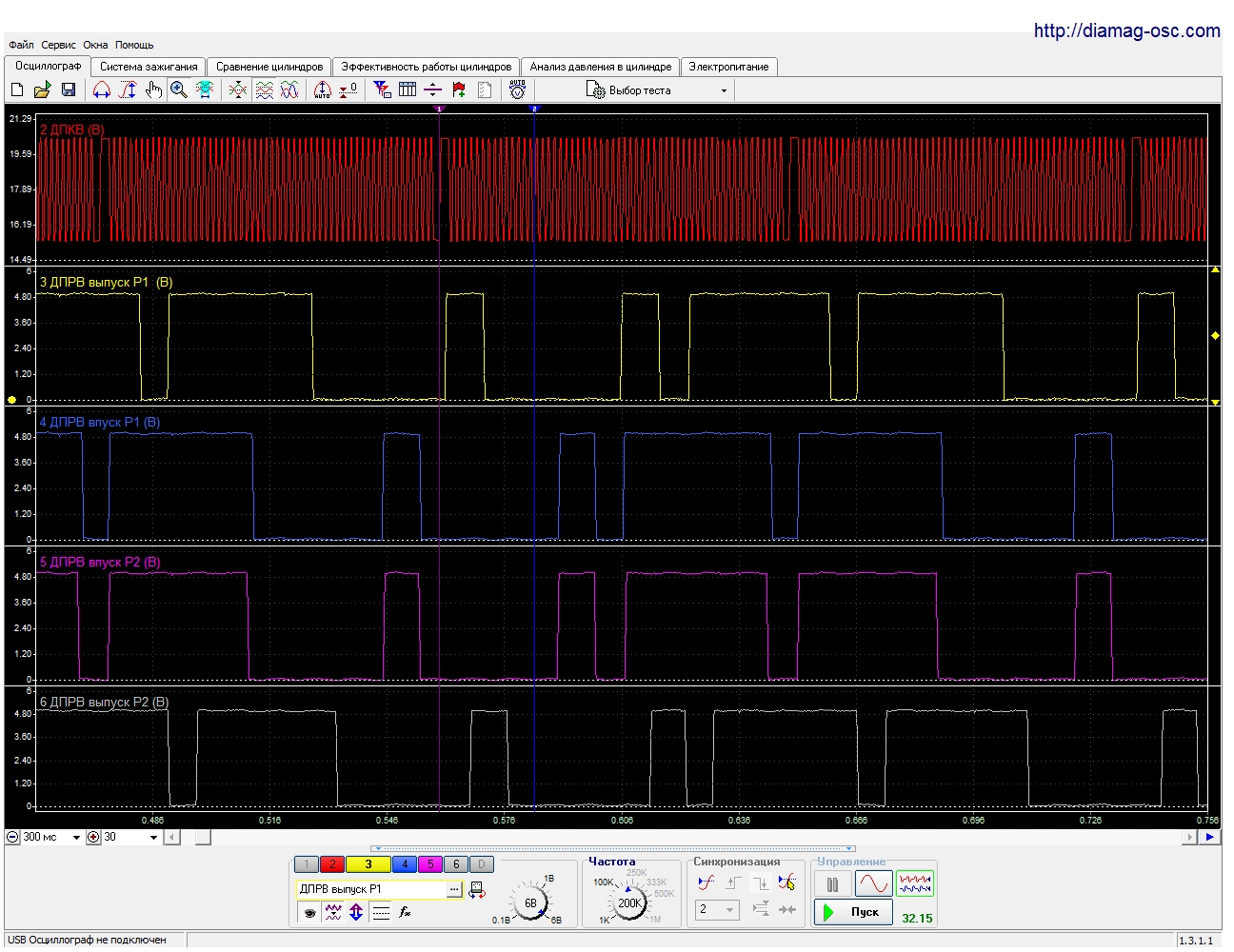Toggle red channel 2 button
The width and height of the screenshot is (1234, 952).
click(332, 864)
